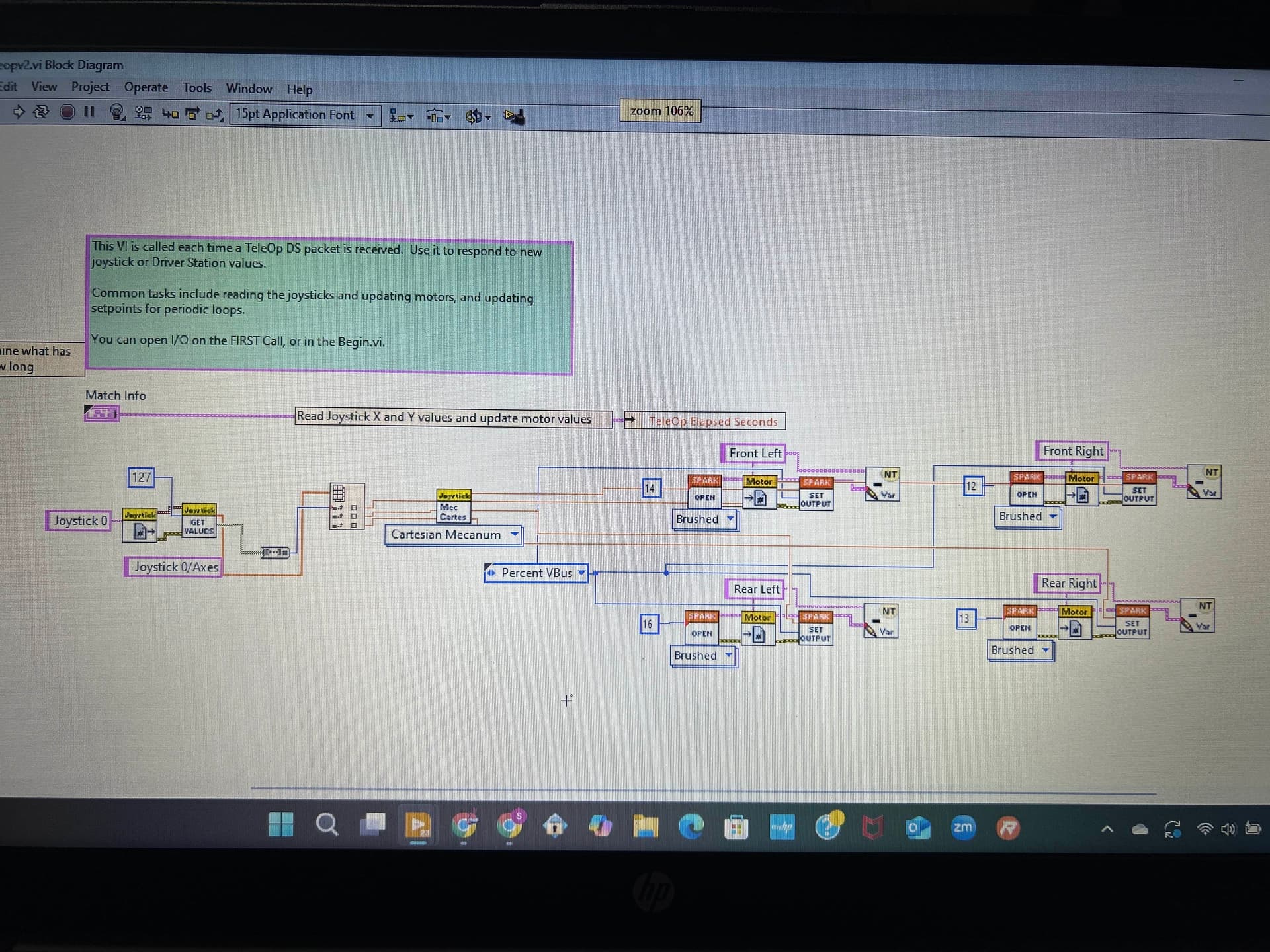Open the Tools menu
Image resolution: width=1270 pixels, height=952 pixels.
(x=196, y=87)
